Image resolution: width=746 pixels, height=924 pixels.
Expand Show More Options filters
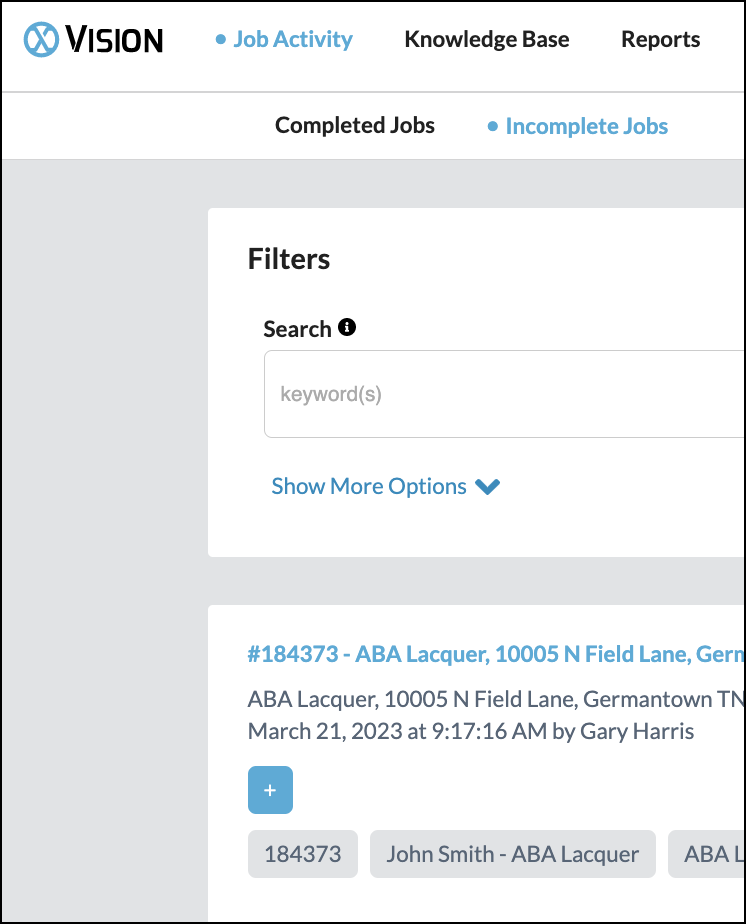[369, 487]
